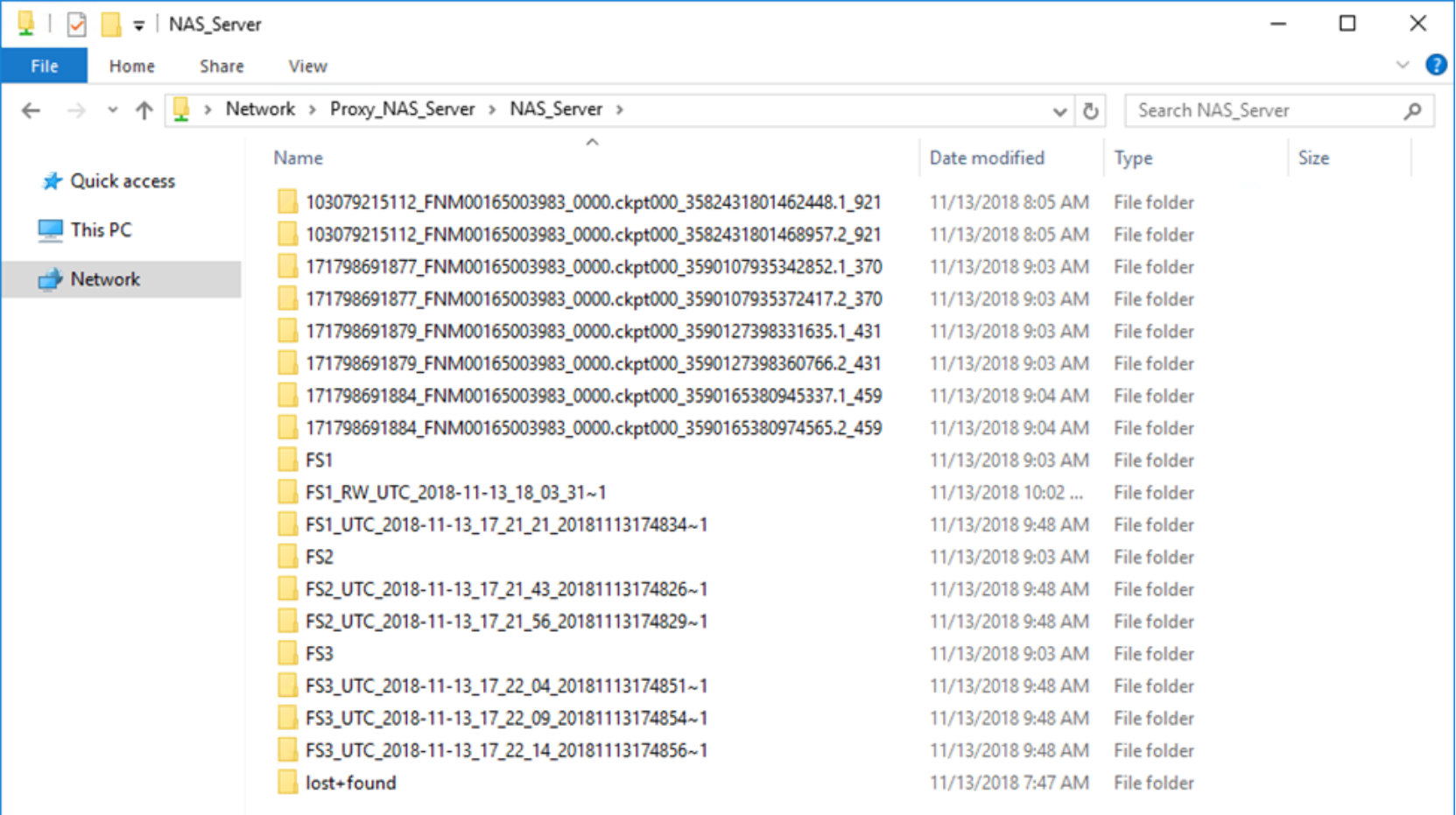This screenshot has height=815, width=1456.
Task: Select folder ending 3590127398360766.2_431
Action: [x=593, y=363]
